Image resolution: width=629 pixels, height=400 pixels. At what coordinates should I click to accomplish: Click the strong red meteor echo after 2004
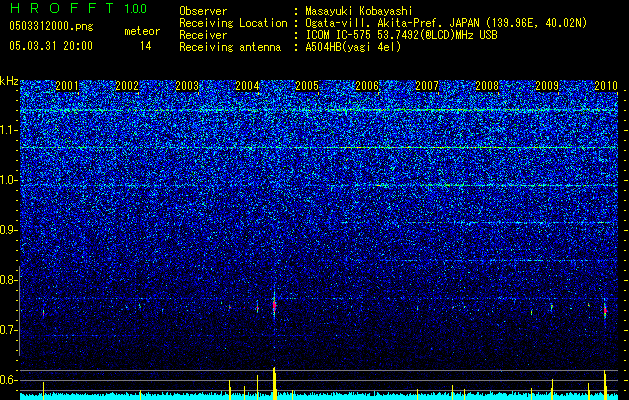274,305
